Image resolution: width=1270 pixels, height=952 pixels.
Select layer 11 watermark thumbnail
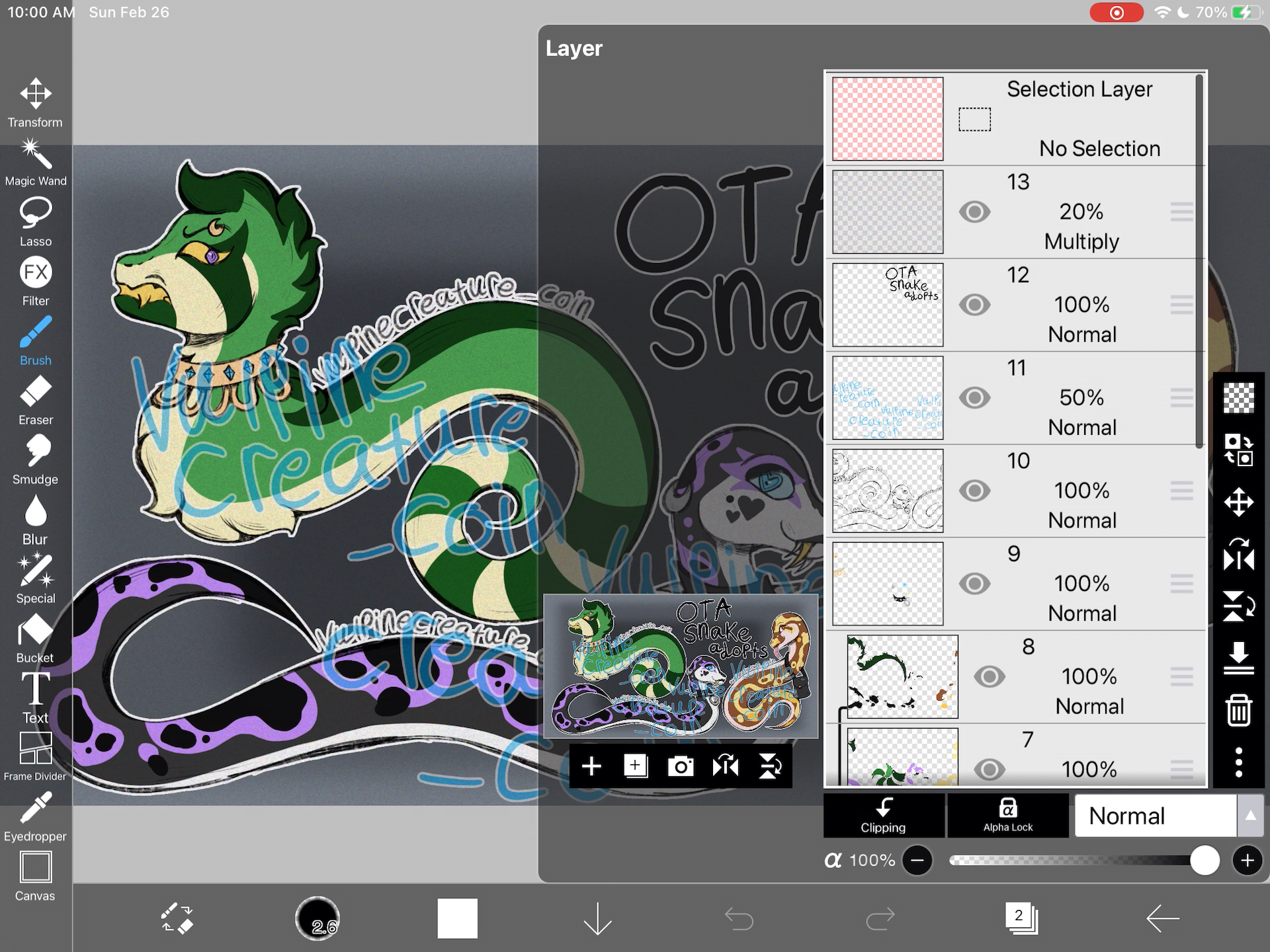(x=888, y=398)
